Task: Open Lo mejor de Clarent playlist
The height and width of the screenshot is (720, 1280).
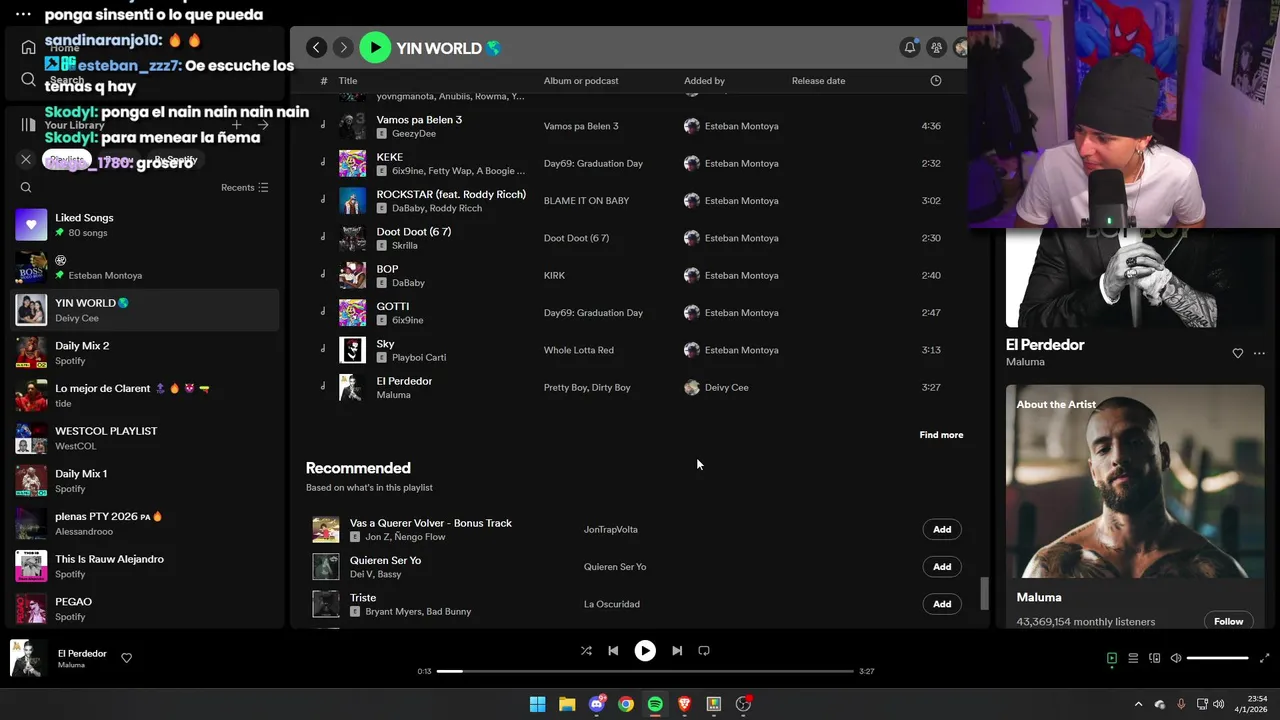Action: pyautogui.click(x=147, y=395)
